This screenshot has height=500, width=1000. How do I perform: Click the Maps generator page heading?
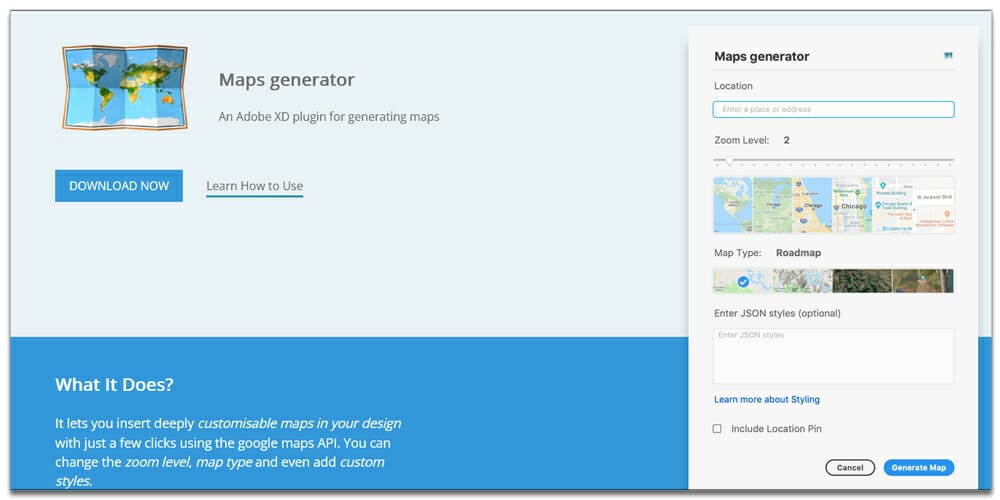tap(286, 80)
